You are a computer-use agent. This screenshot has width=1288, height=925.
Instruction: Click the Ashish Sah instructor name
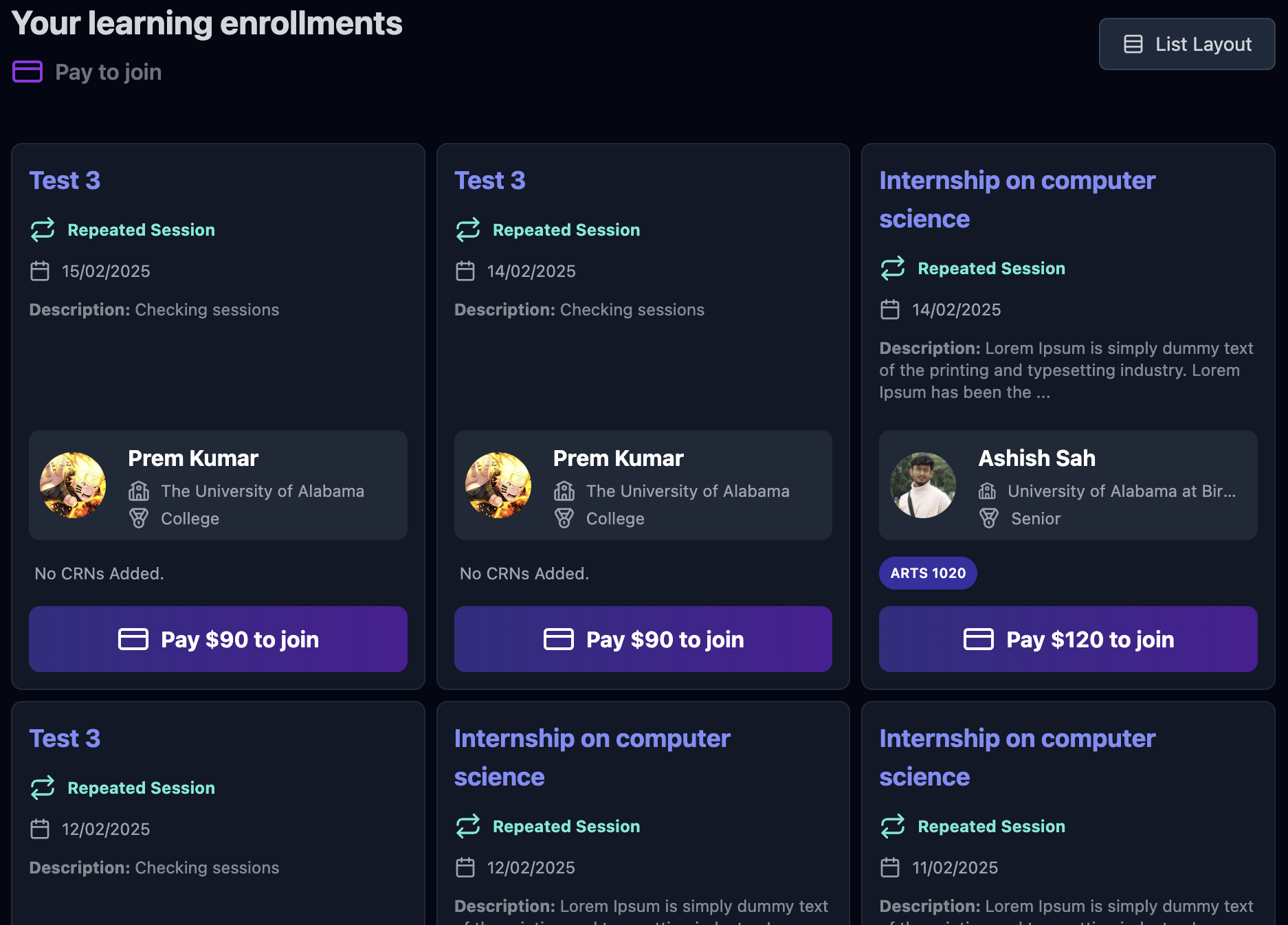pos(1036,458)
